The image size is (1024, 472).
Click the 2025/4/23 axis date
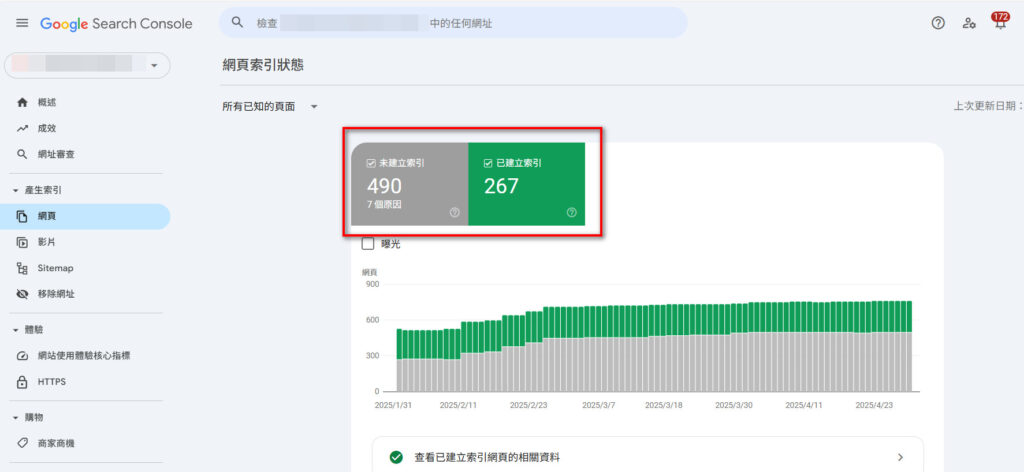click(x=876, y=405)
